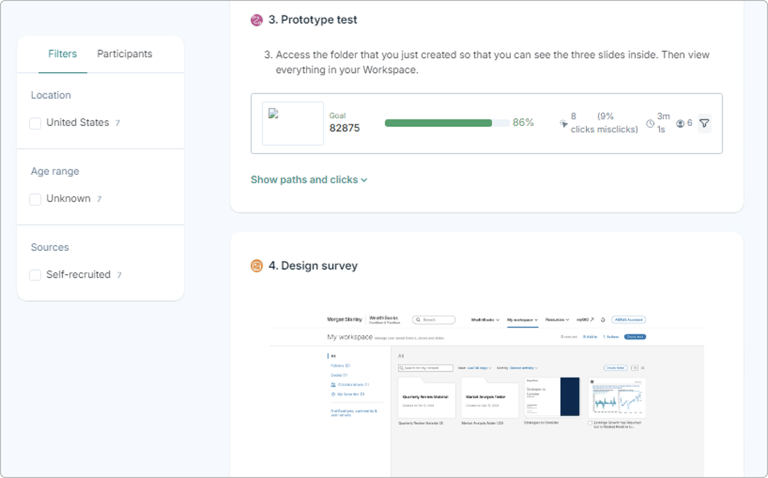Click the participants person icon next to 6

(x=680, y=124)
